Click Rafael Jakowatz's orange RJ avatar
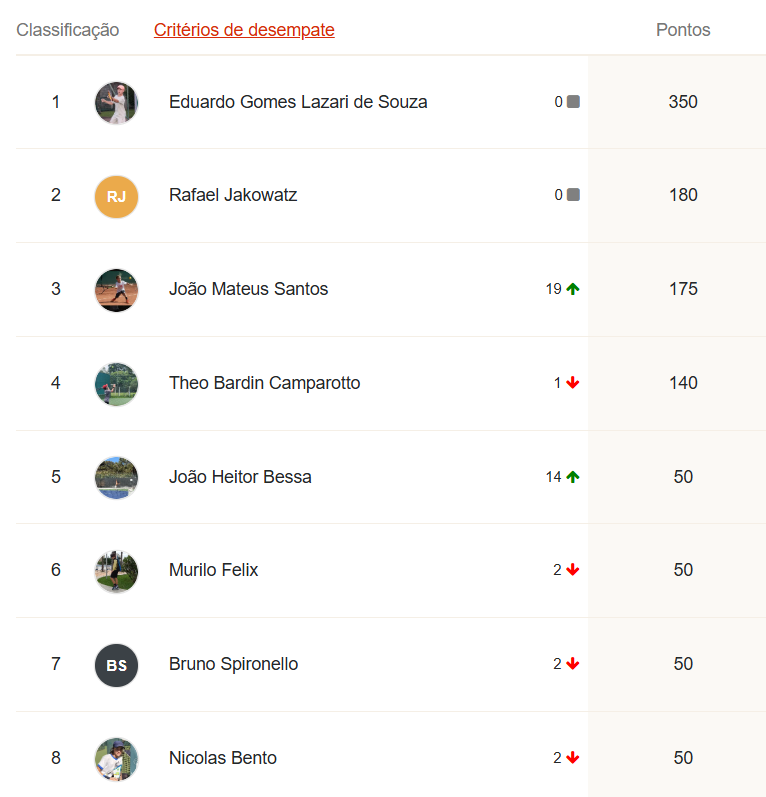The height and width of the screenshot is (797, 766). [116, 196]
